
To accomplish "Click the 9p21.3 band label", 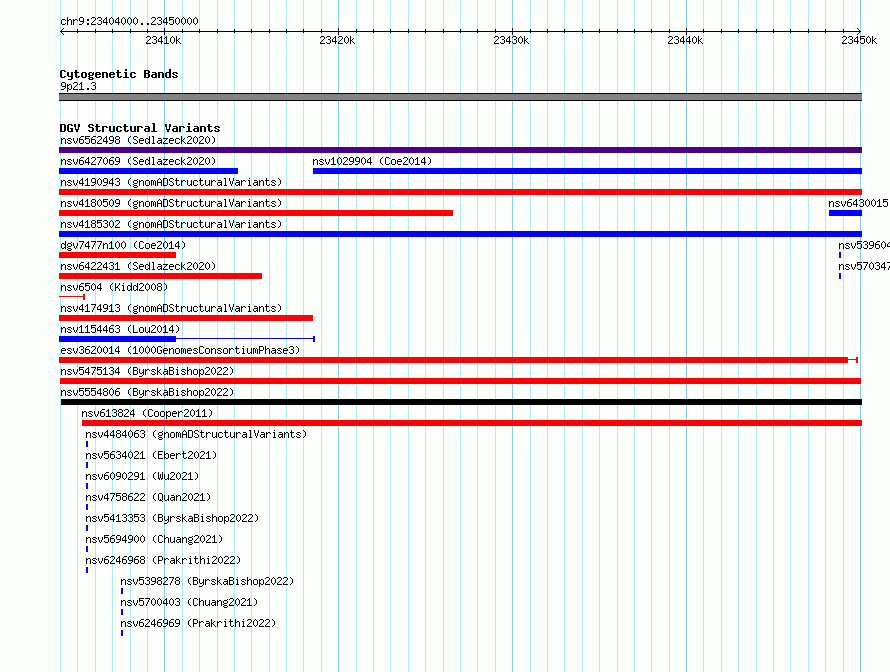I will (x=78, y=86).
